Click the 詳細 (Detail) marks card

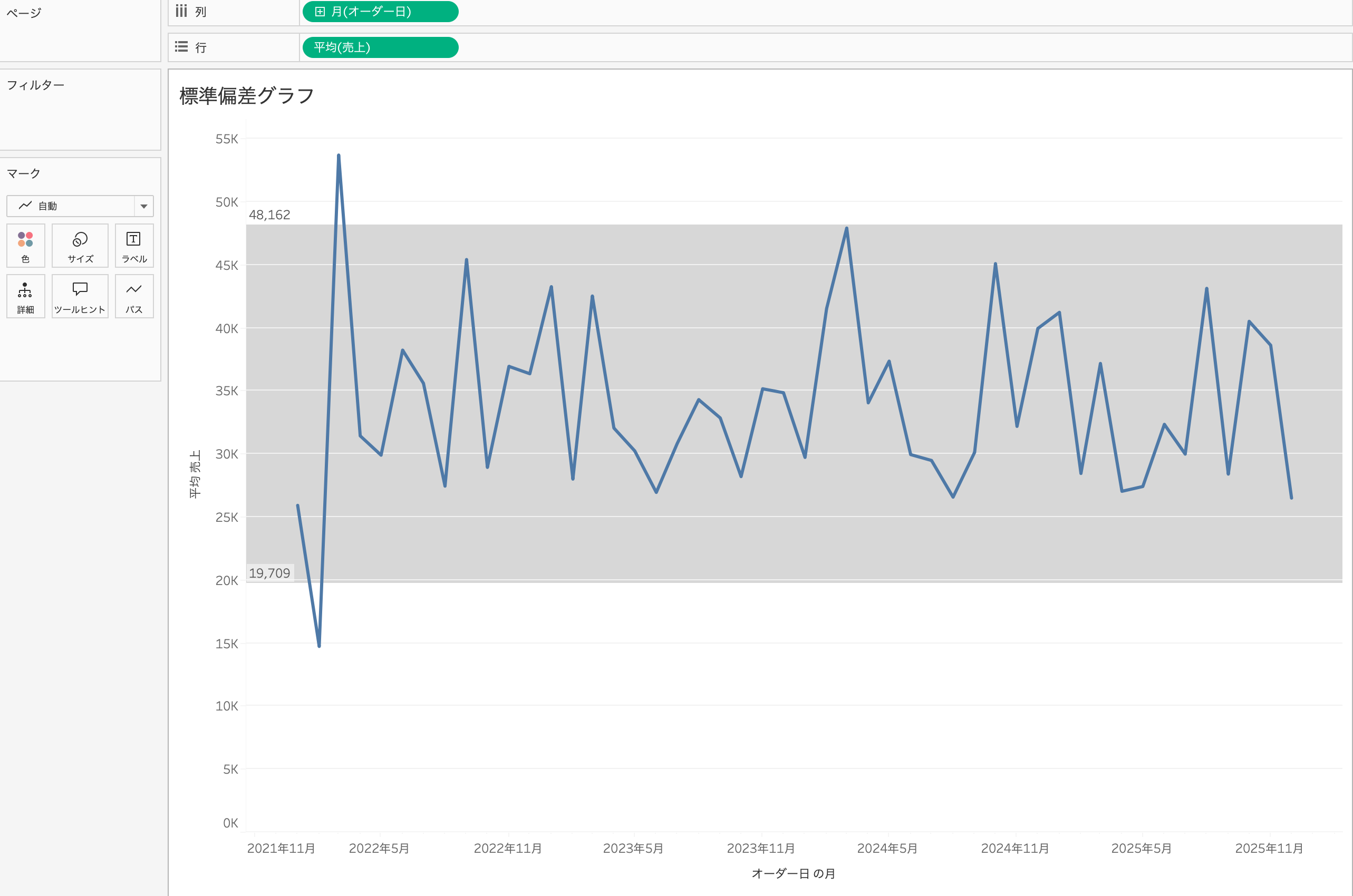25,297
